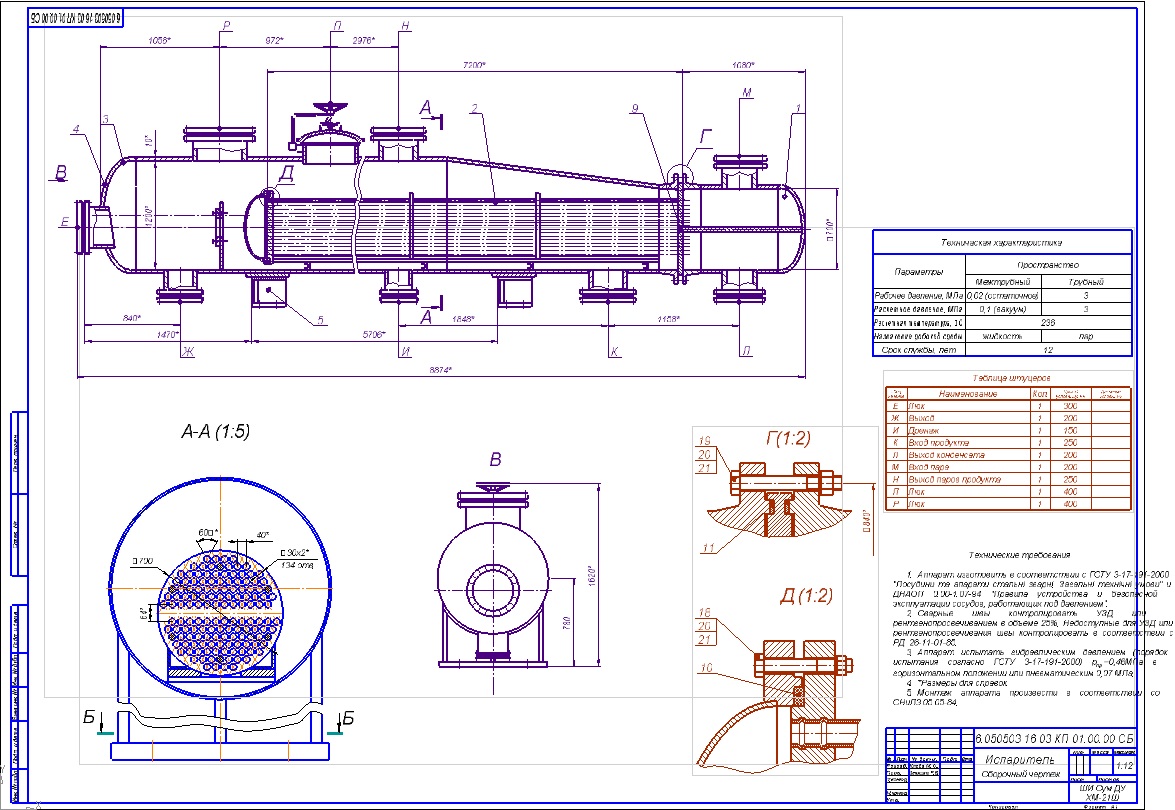Select the "Г(1:2)" detail view label
This screenshot has height=810, width=1175.
pos(788,438)
